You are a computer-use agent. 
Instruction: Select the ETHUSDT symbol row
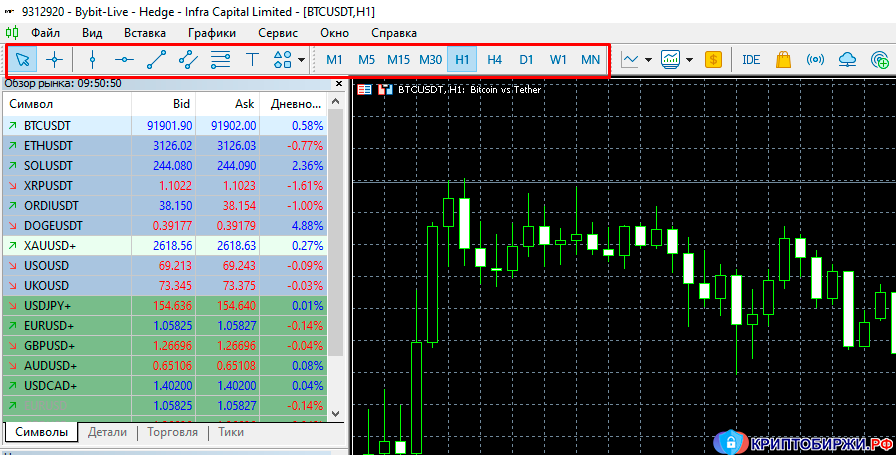pyautogui.click(x=165, y=146)
